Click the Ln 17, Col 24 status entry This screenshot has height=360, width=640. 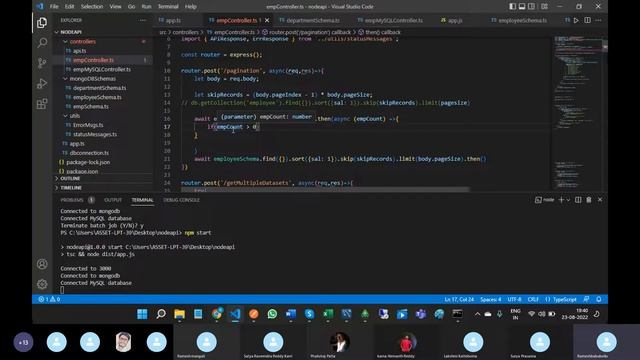click(x=459, y=300)
